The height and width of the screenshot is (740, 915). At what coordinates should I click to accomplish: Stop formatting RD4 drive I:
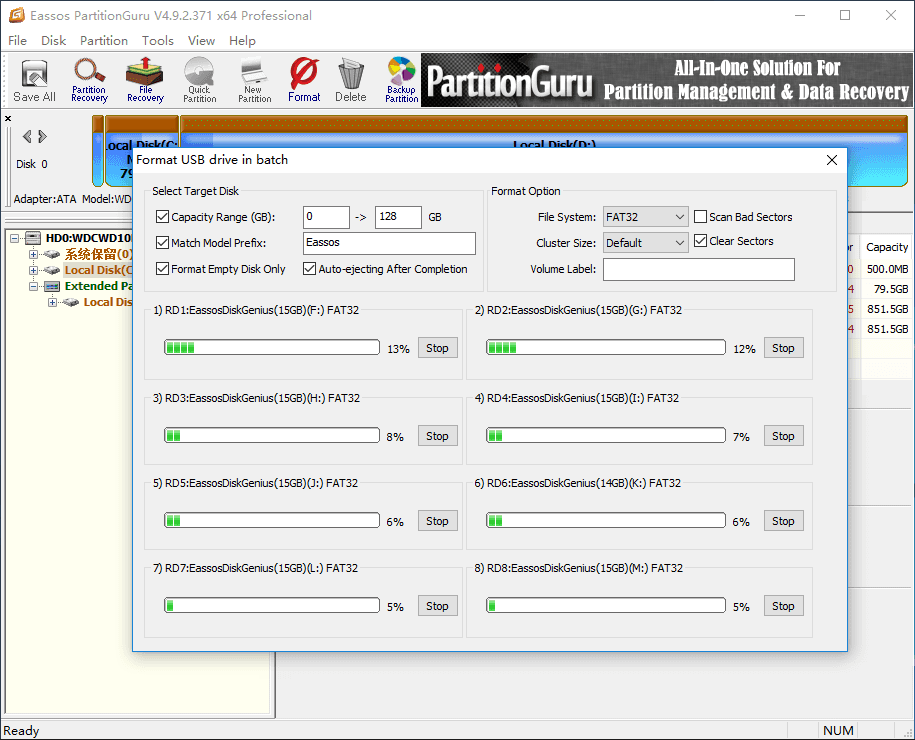[x=784, y=436]
